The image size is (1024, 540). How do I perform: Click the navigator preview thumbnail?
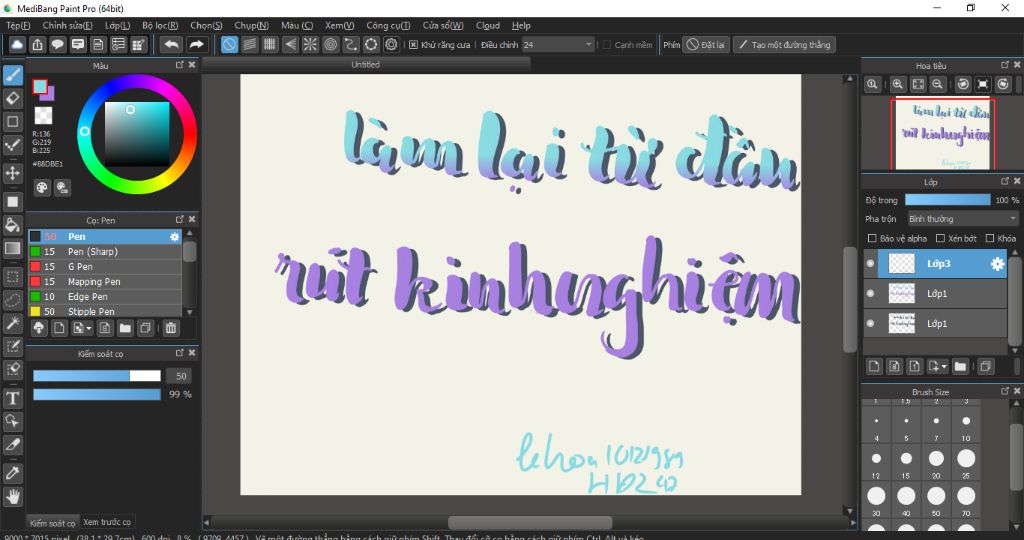942,134
